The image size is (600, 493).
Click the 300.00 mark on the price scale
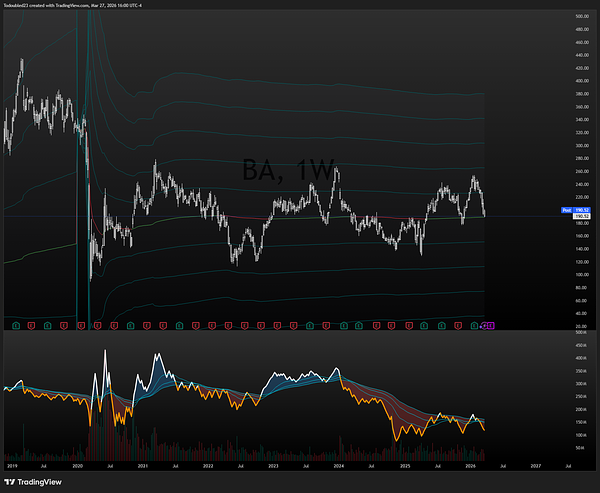(x=580, y=145)
